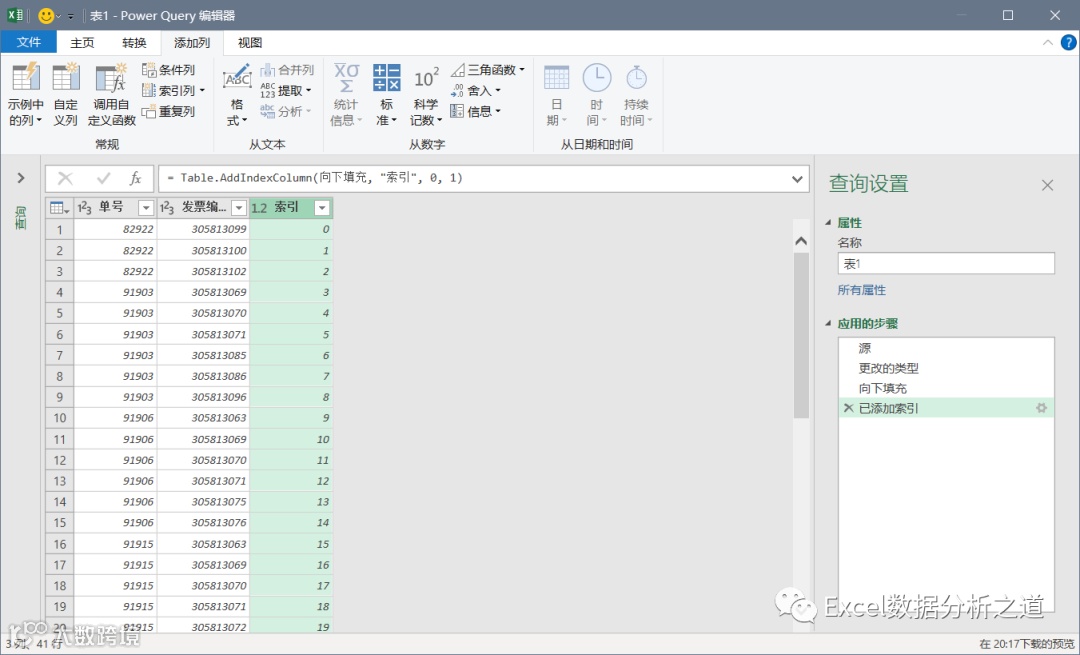The image size is (1080, 655).
Task: Switch to 主页 tab
Action: click(82, 43)
